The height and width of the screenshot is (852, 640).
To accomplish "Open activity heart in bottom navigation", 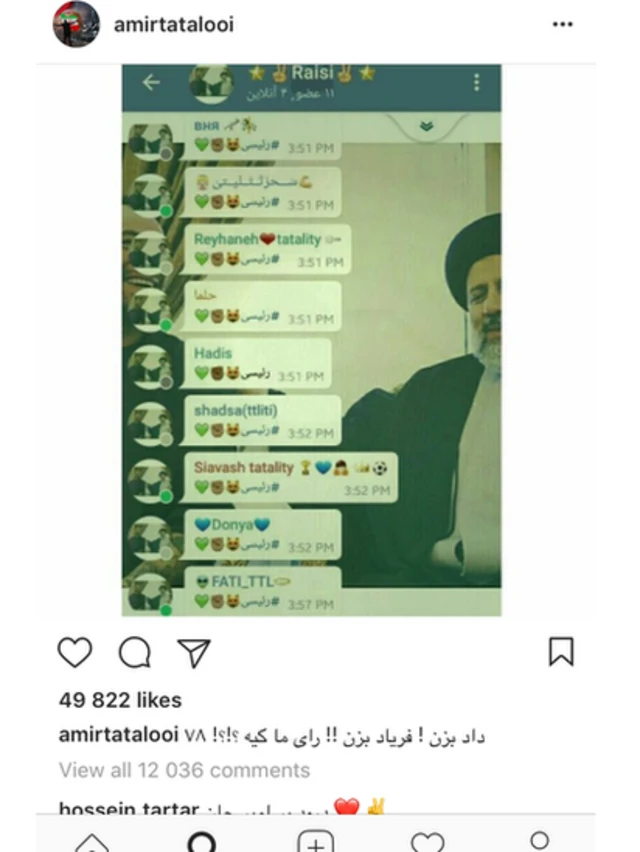I will (428, 842).
